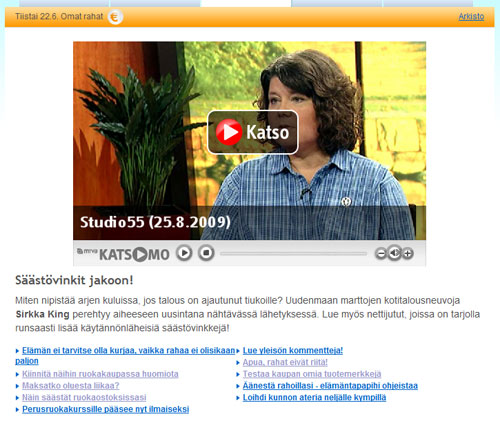The image size is (500, 430).
Task: Open 'Maksatko oluesta liikaa?' link
Action: (71, 386)
